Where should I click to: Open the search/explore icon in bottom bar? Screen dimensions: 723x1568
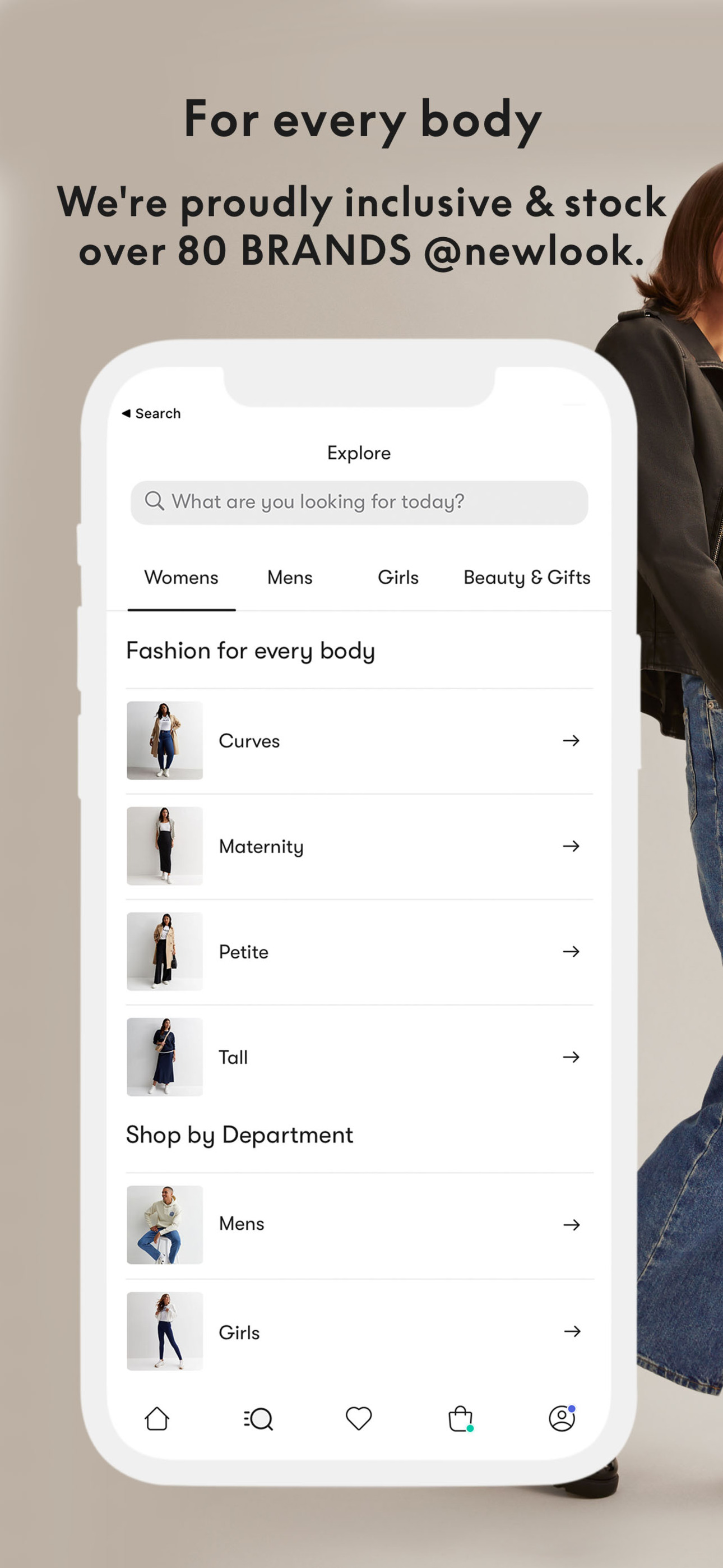click(257, 1419)
